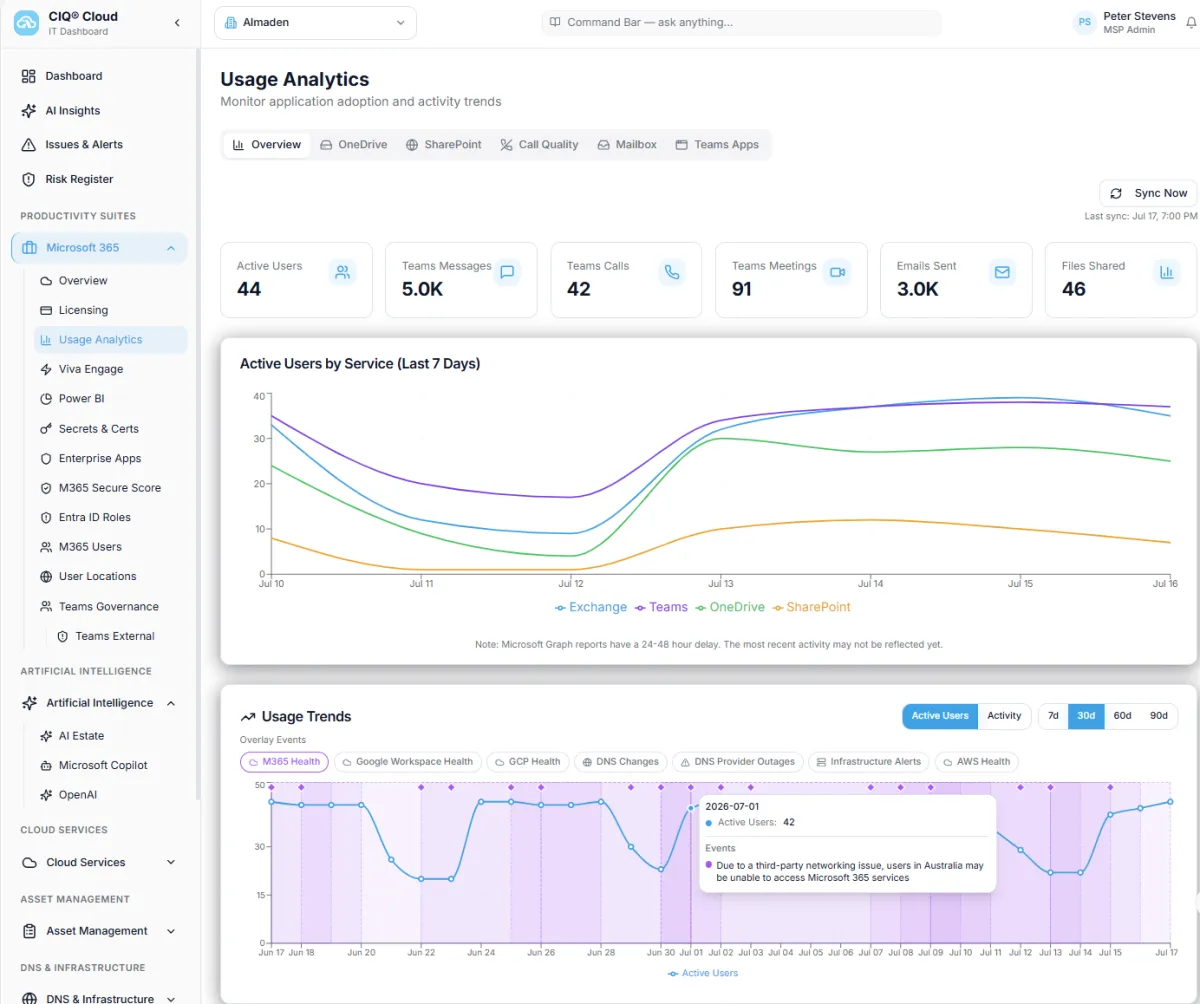Select the 30d time range
This screenshot has width=1200, height=1004.
1086,716
